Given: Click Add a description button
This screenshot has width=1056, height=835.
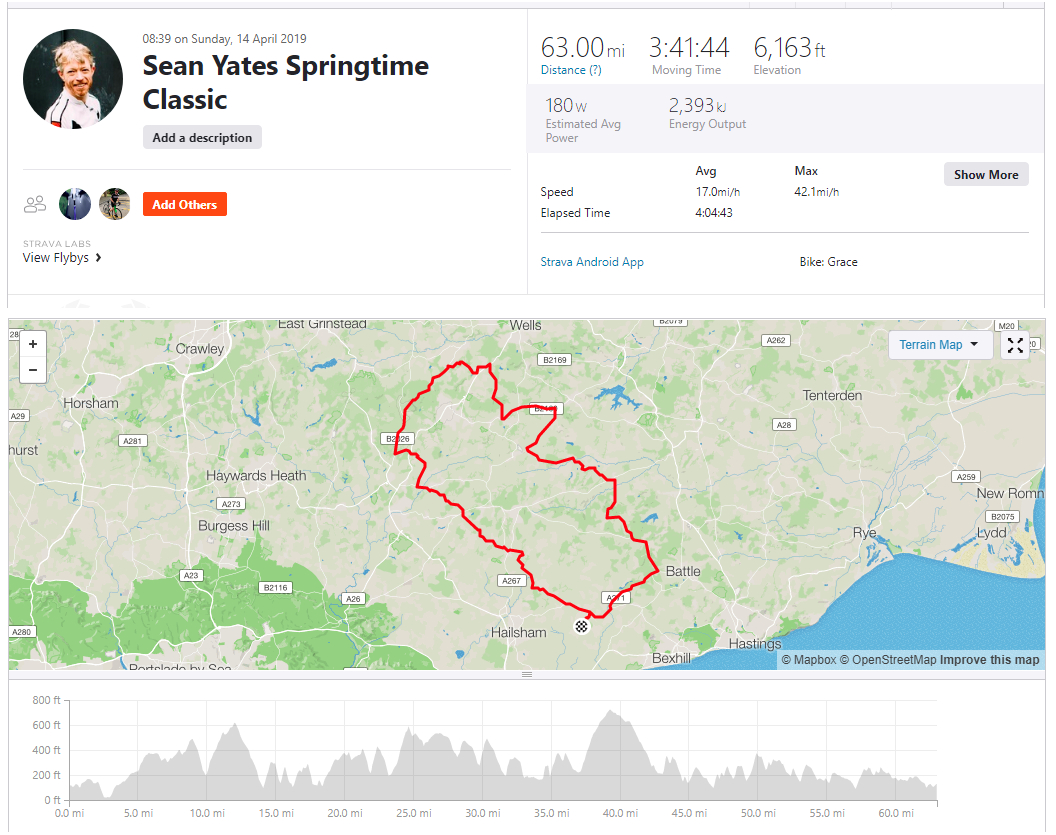Looking at the screenshot, I should pyautogui.click(x=202, y=138).
